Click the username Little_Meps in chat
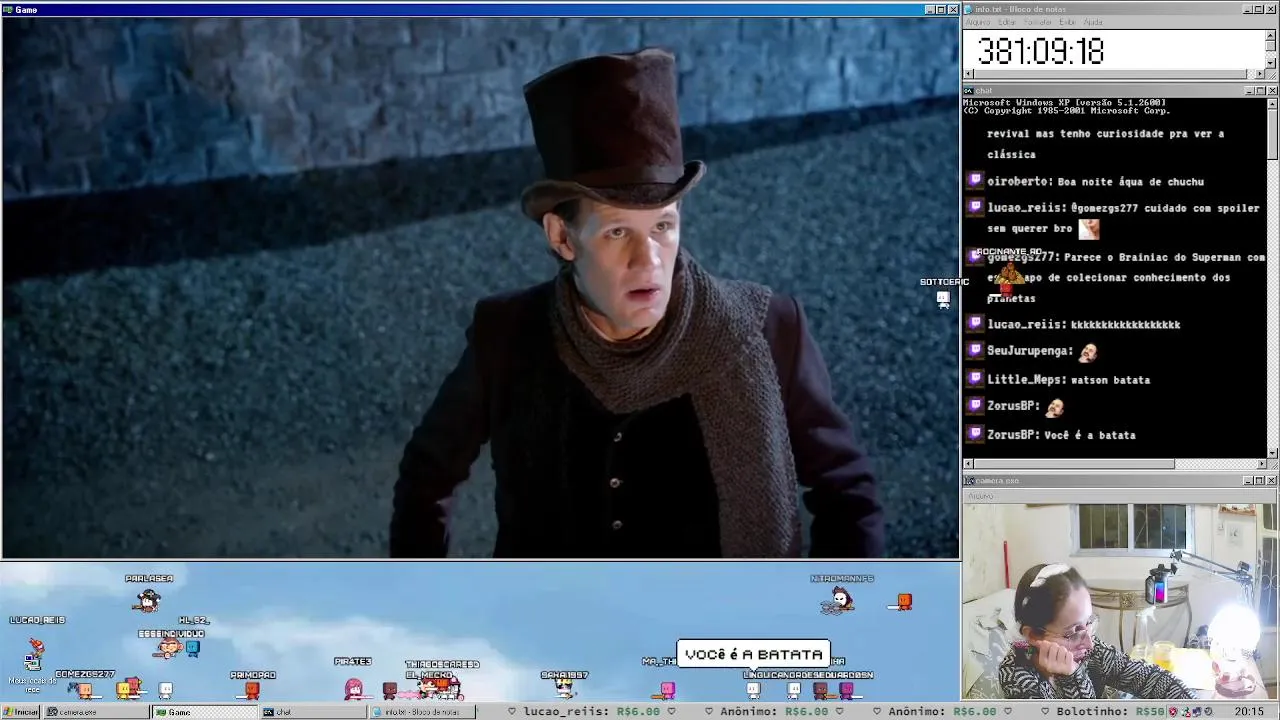 point(1026,379)
